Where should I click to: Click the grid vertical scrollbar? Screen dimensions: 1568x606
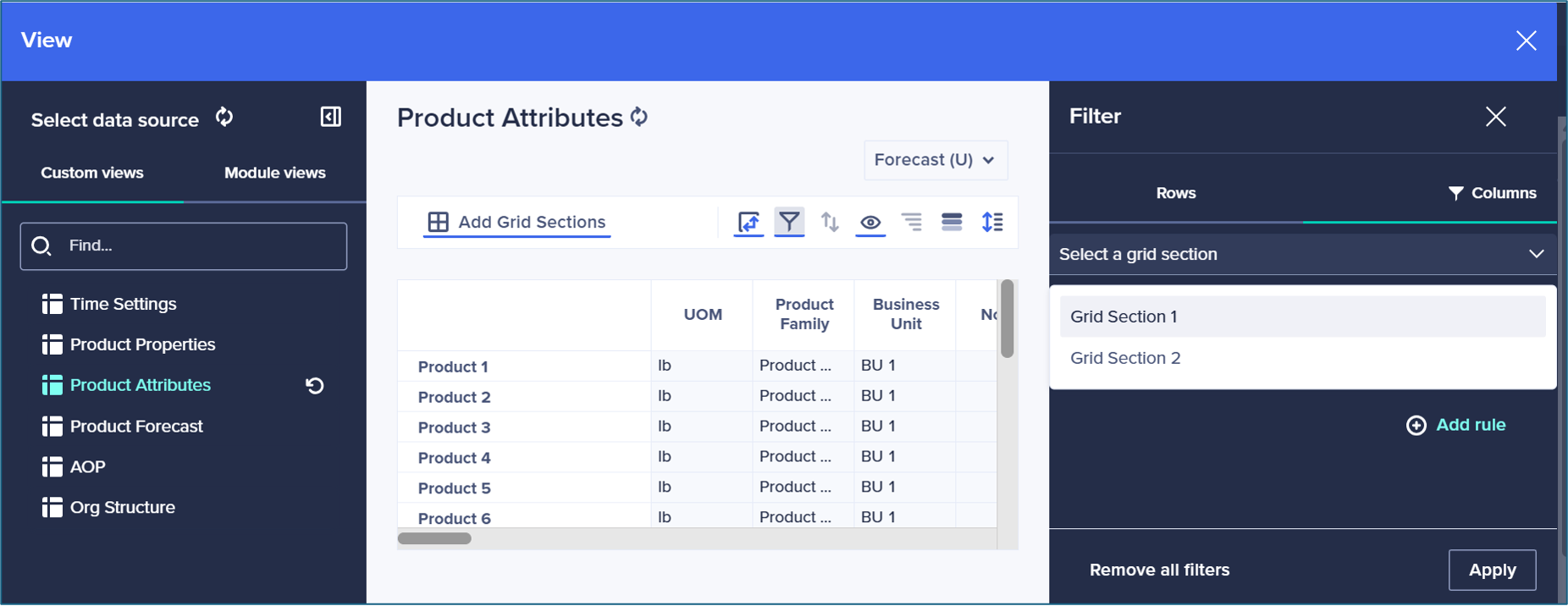(1008, 318)
